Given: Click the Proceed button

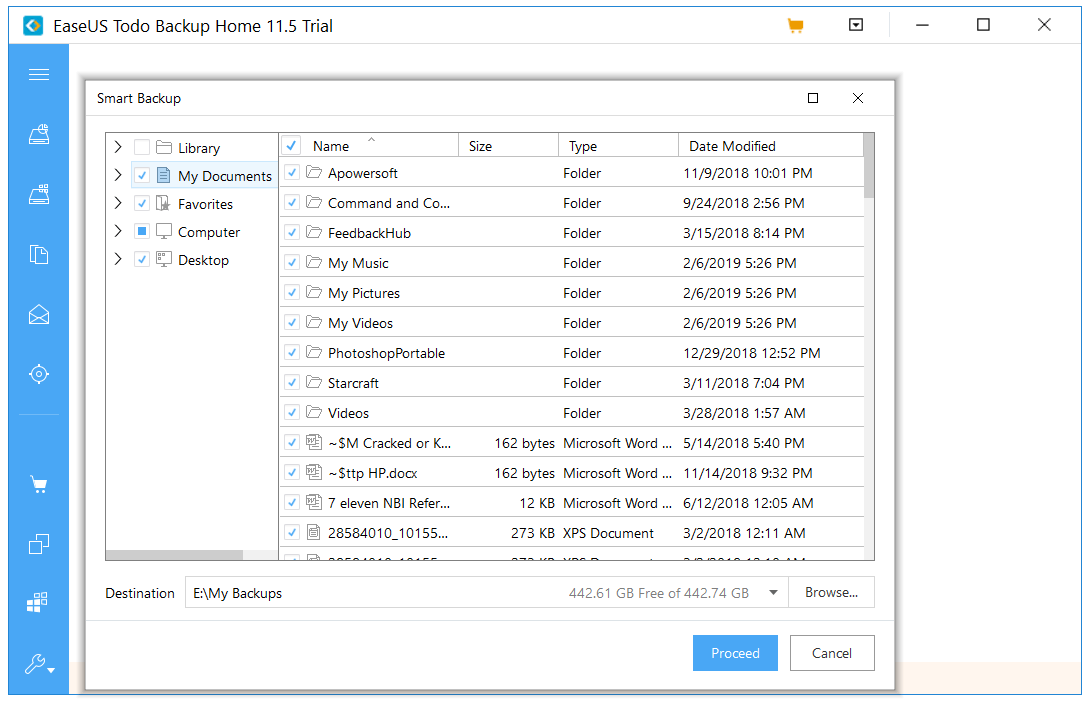Looking at the screenshot, I should pyautogui.click(x=735, y=653).
